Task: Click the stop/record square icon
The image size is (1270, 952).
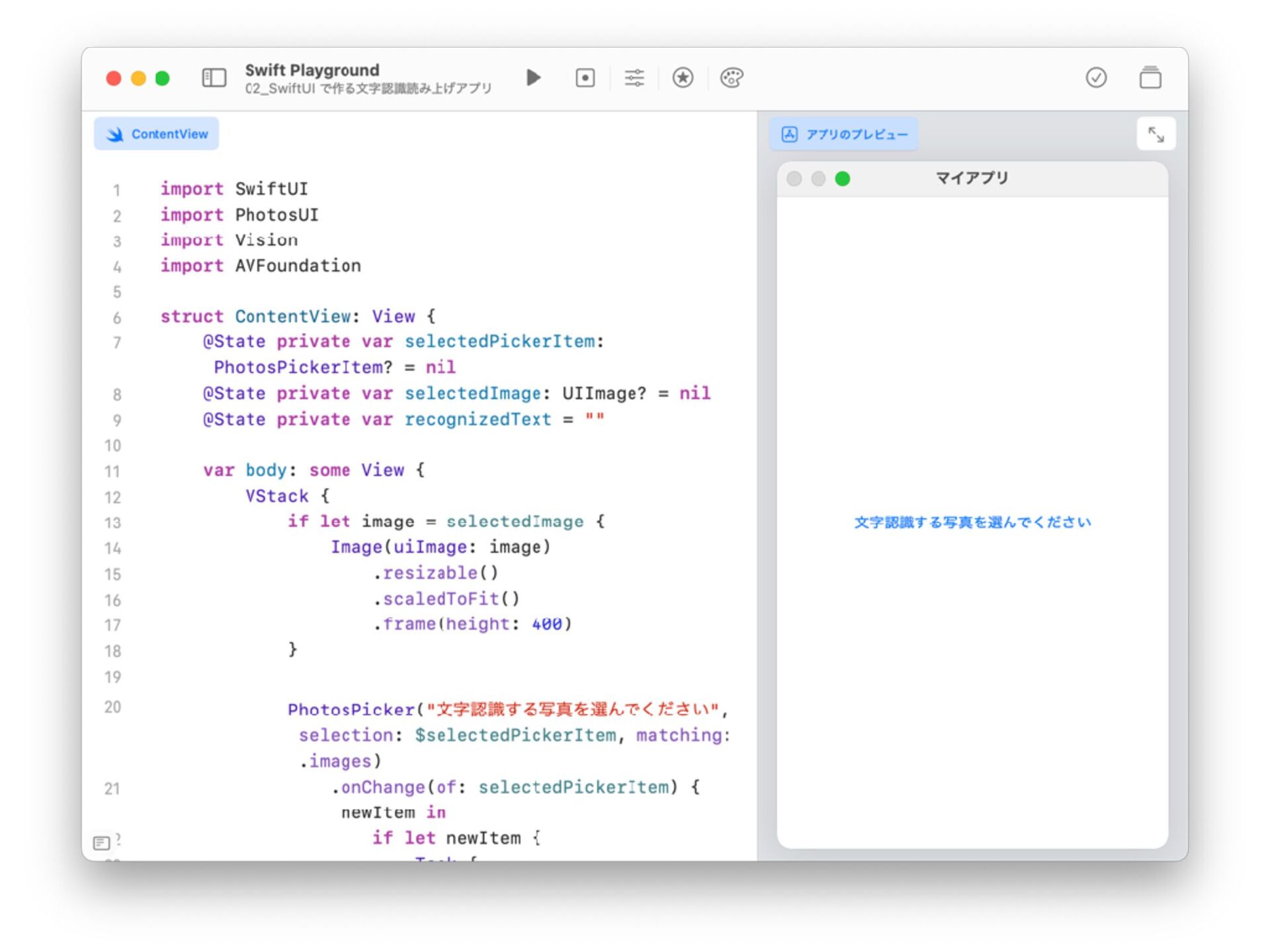Action: pyautogui.click(x=585, y=78)
